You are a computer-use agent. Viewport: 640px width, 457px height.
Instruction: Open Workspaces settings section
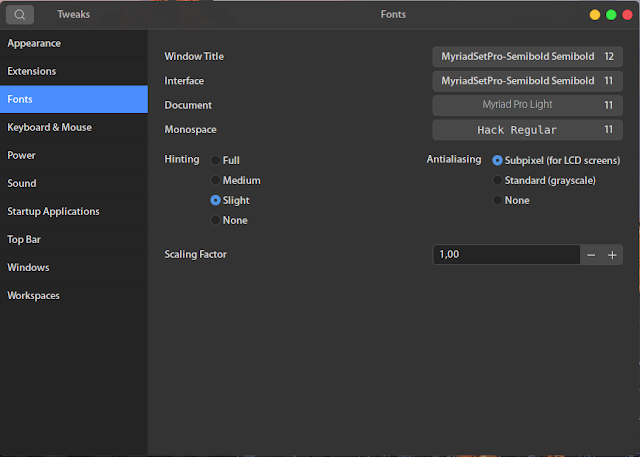click(x=74, y=295)
